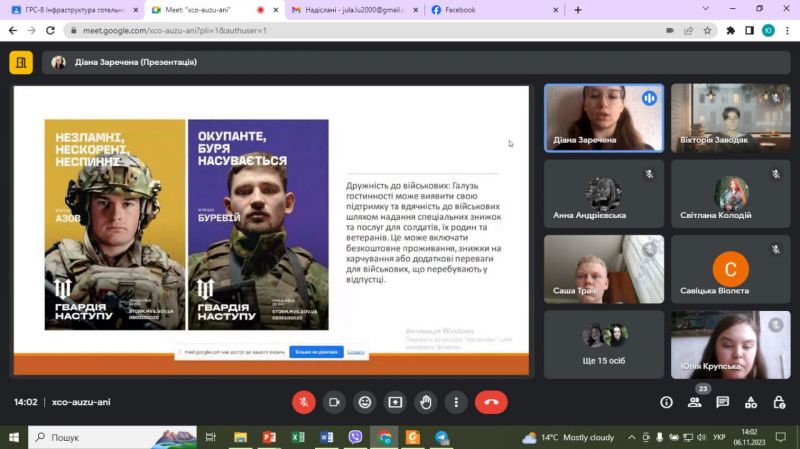Image resolution: width=800 pixels, height=449 pixels.
Task: Open Word from the taskbar
Action: point(327,437)
